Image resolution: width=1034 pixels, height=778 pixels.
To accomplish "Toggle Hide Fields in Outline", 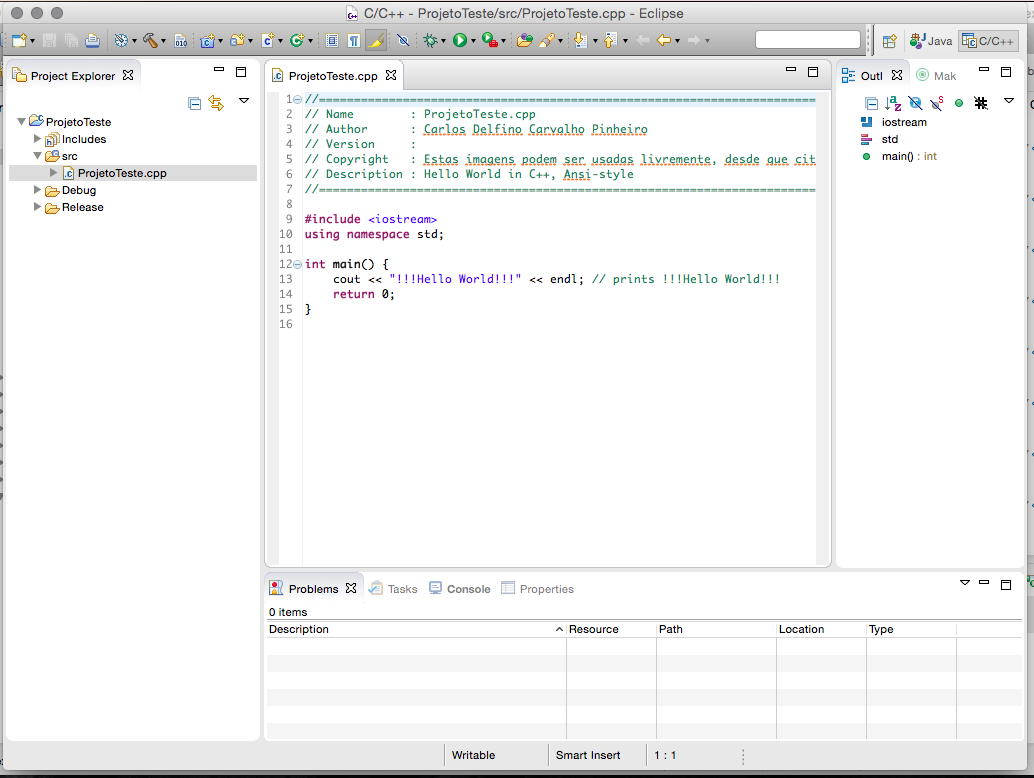I will tap(915, 103).
